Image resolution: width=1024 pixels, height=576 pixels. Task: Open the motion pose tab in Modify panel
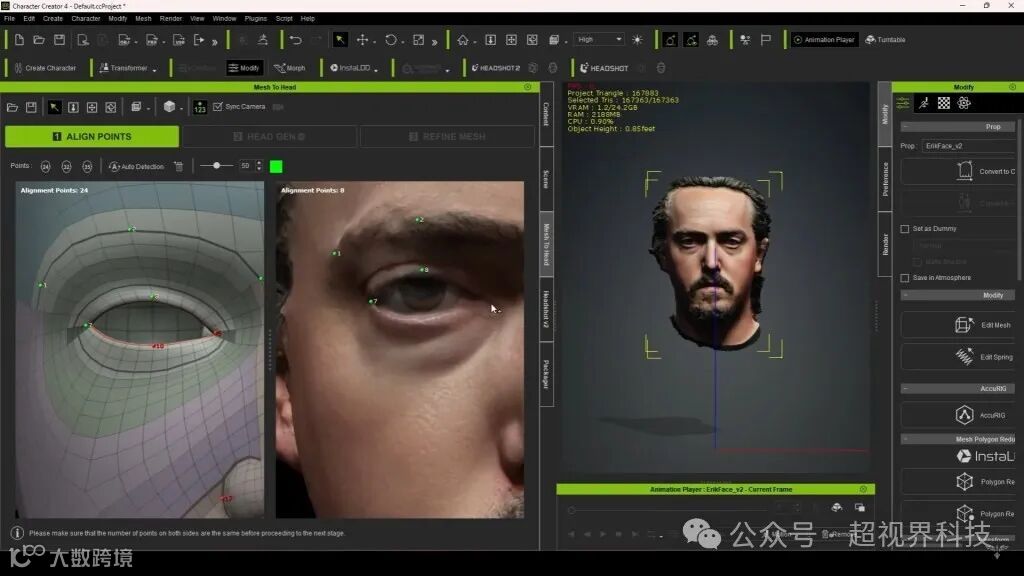point(924,103)
